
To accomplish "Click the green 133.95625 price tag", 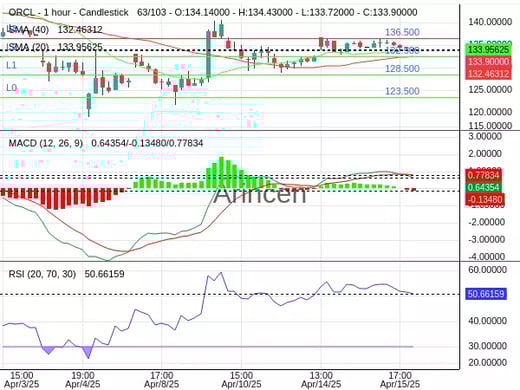I will (x=488, y=50).
